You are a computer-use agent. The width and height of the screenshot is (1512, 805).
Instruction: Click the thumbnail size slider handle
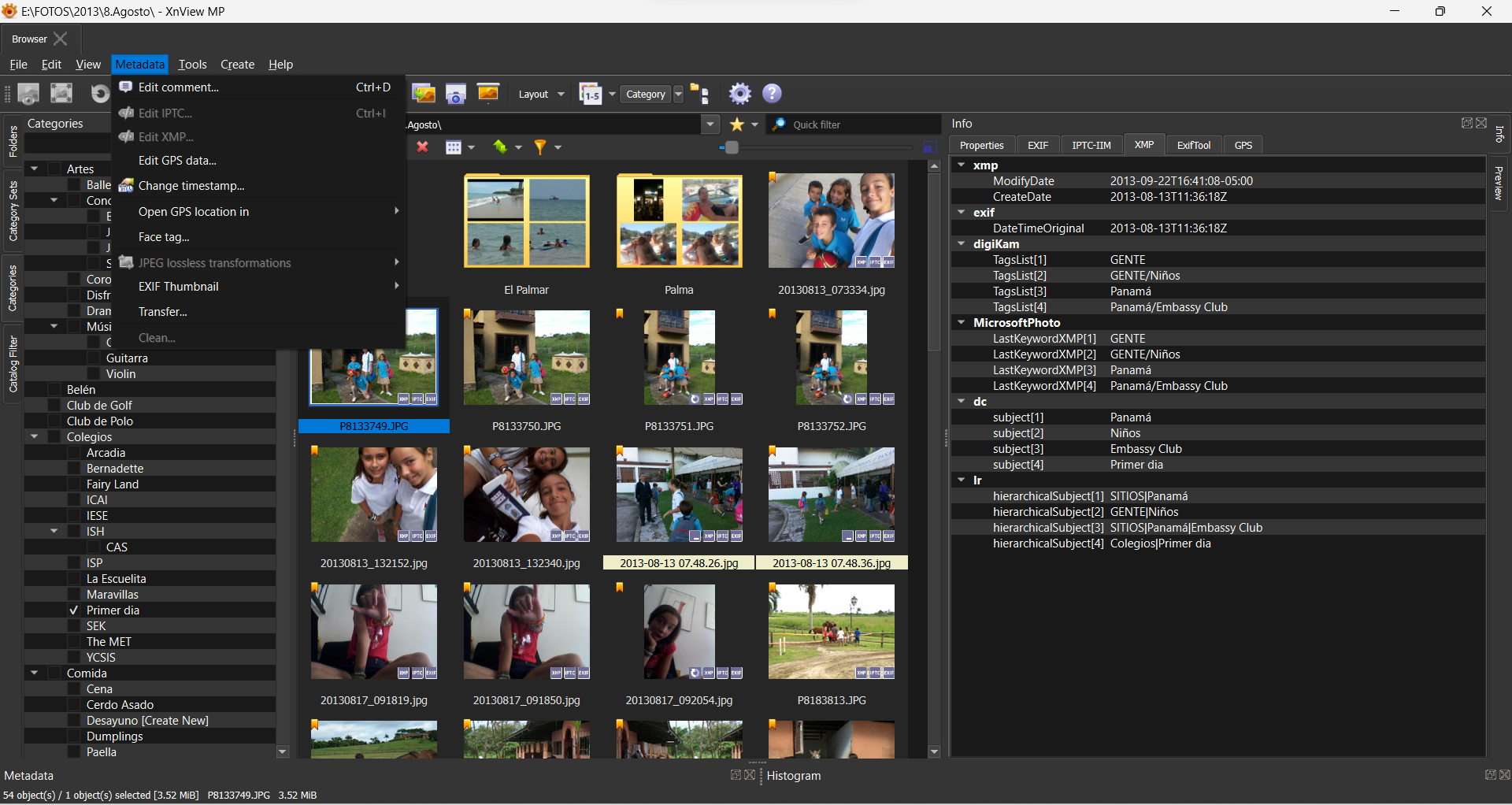point(732,147)
